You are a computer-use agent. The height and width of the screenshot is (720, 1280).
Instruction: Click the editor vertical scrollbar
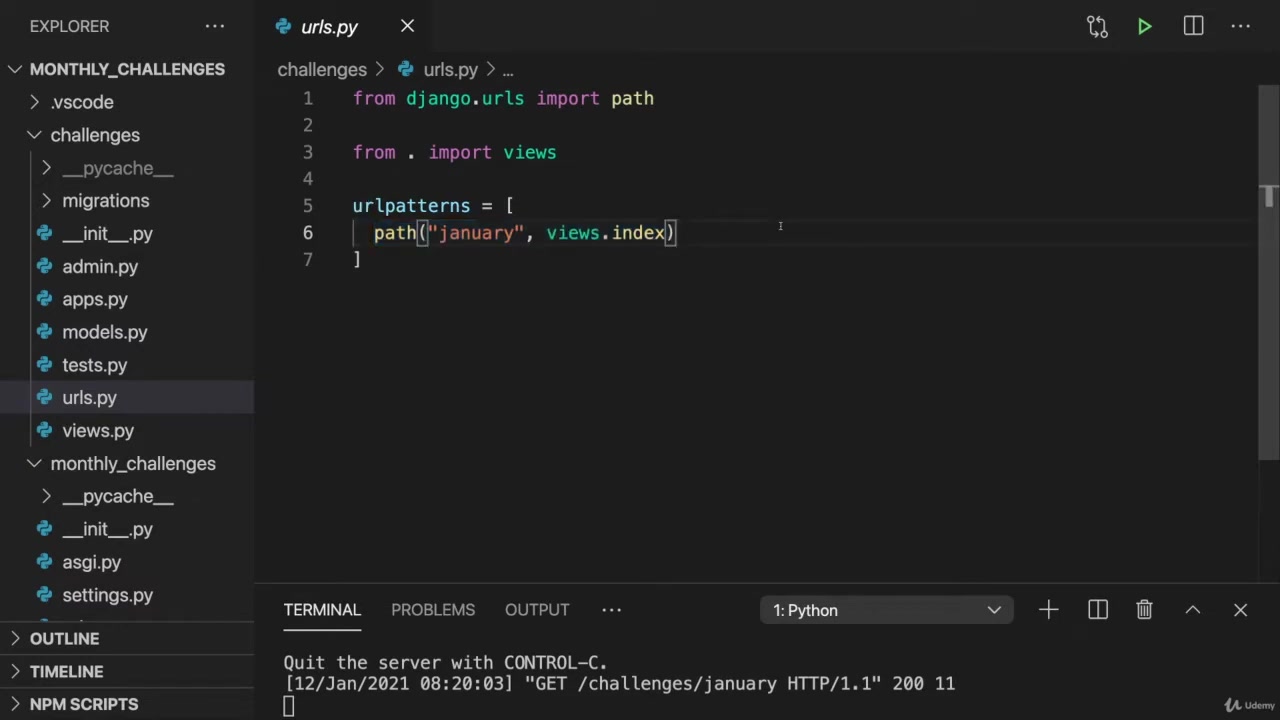(x=1268, y=300)
